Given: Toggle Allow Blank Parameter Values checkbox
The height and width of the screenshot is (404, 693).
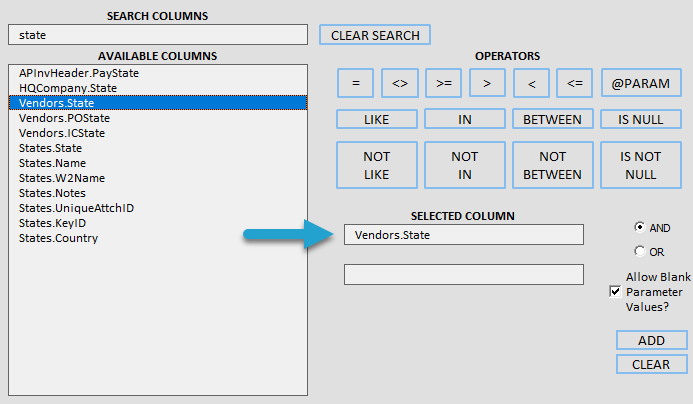Looking at the screenshot, I should coord(615,292).
